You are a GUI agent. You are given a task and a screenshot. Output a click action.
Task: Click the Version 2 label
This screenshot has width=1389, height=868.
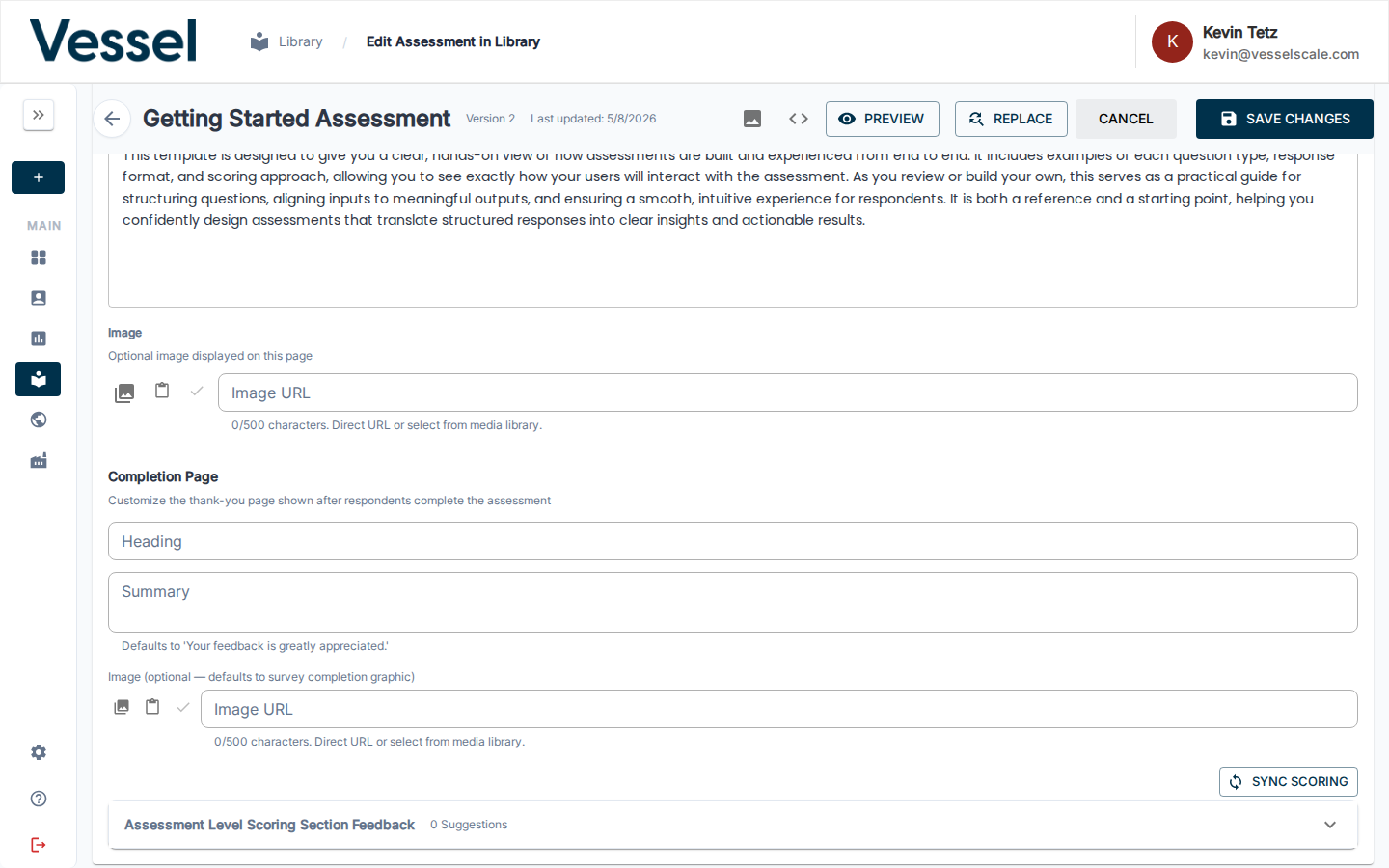490,119
